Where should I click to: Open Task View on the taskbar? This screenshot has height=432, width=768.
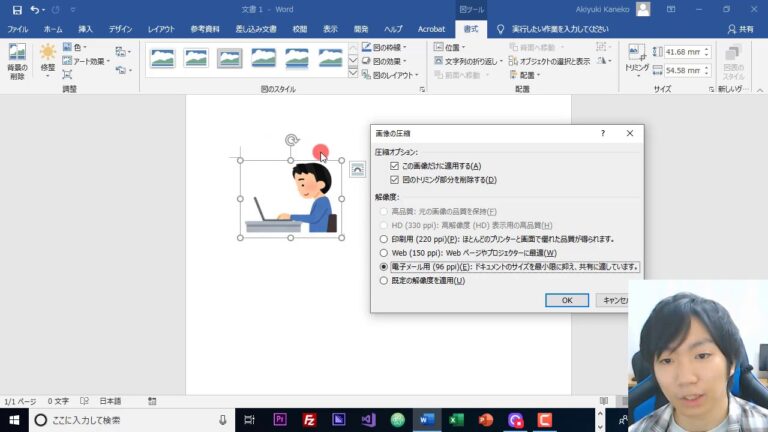pos(250,420)
